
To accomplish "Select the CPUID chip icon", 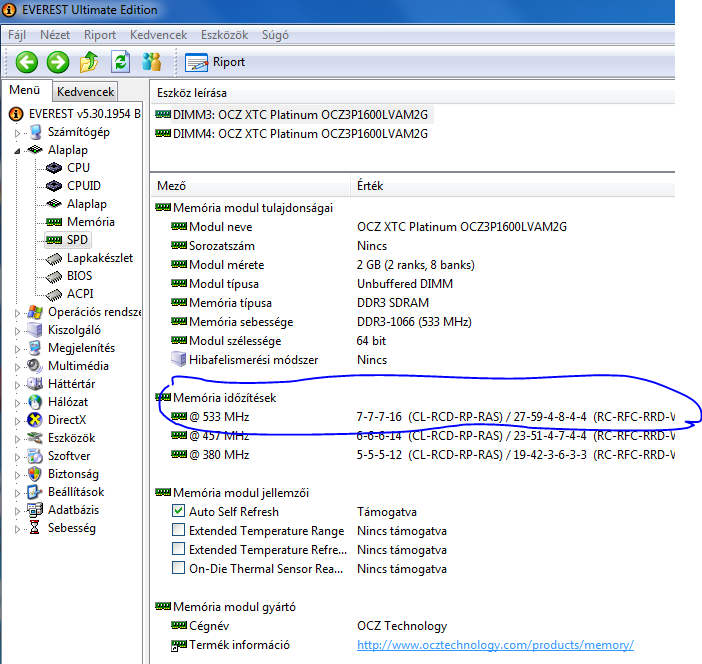I will click(x=54, y=186).
